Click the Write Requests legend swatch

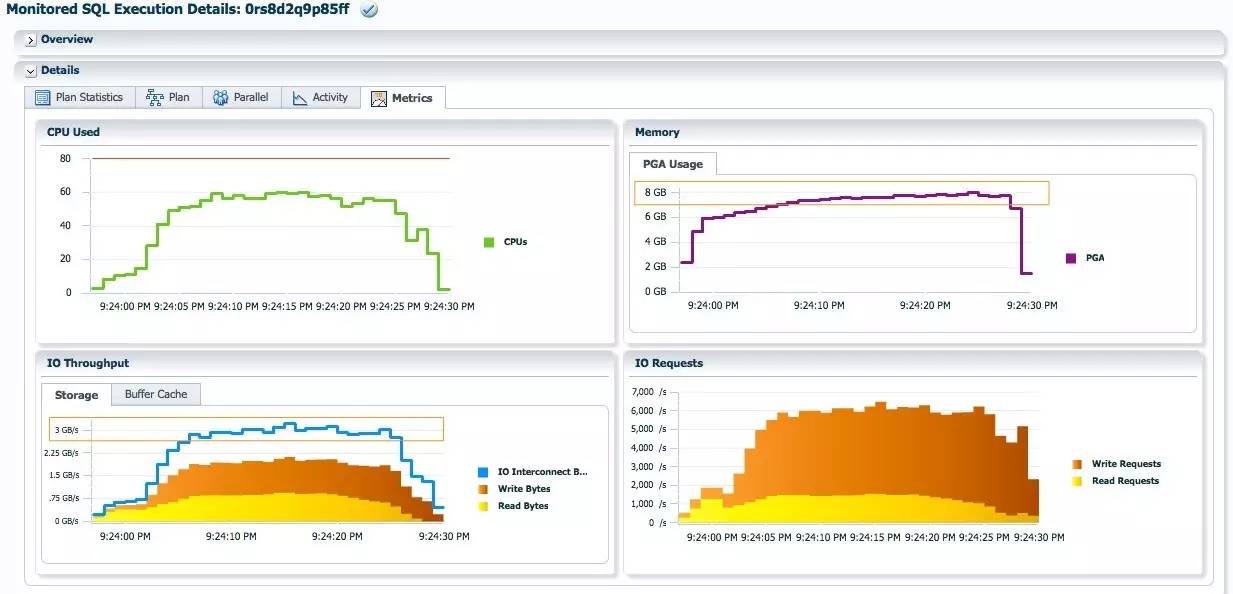click(1077, 464)
